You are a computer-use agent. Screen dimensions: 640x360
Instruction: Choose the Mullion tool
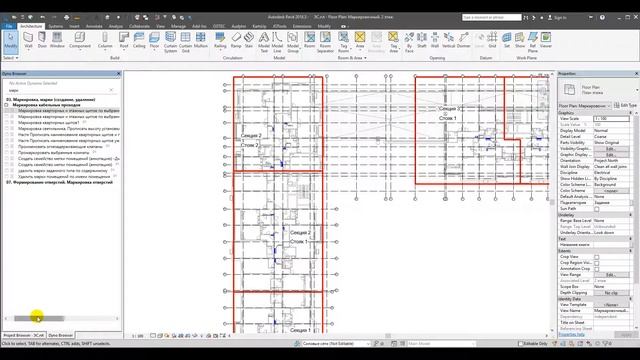point(200,41)
